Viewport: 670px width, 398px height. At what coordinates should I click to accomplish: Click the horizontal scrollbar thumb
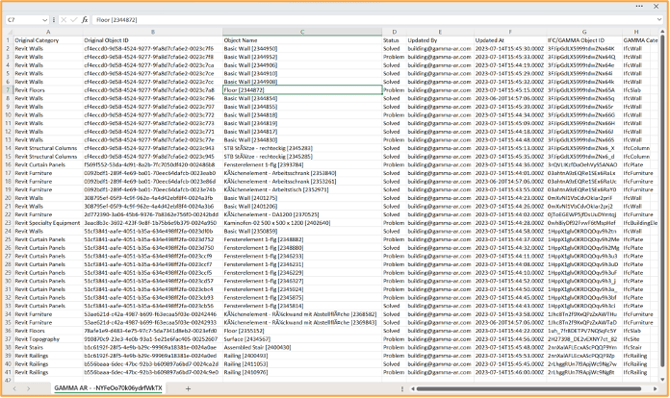tap(529, 389)
